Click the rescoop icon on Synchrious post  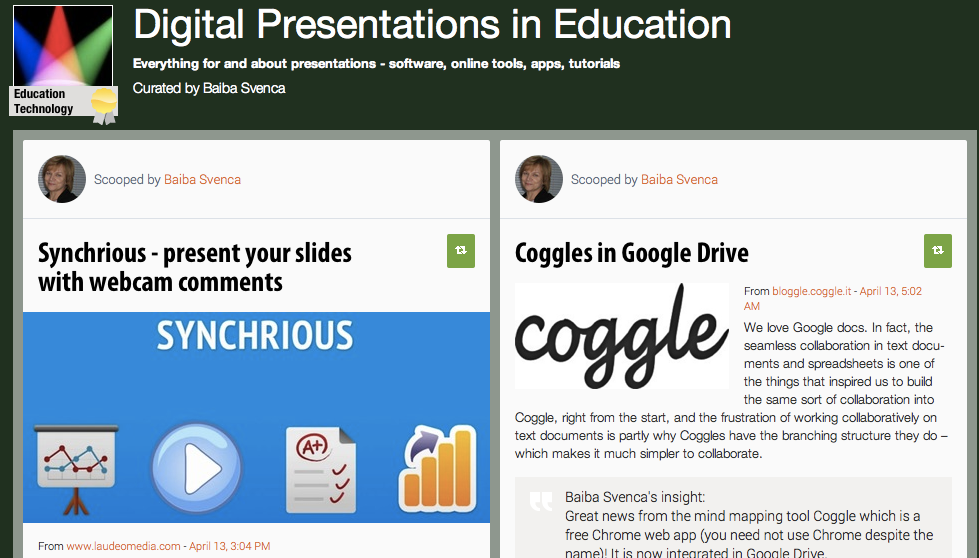pos(461,251)
